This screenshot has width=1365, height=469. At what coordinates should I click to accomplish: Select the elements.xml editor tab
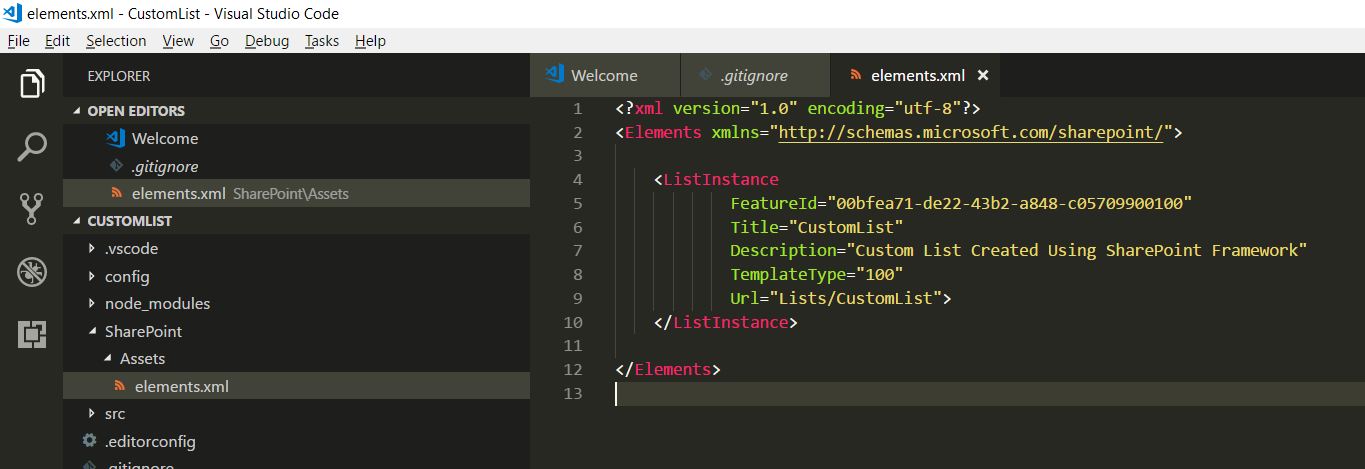(x=915, y=75)
